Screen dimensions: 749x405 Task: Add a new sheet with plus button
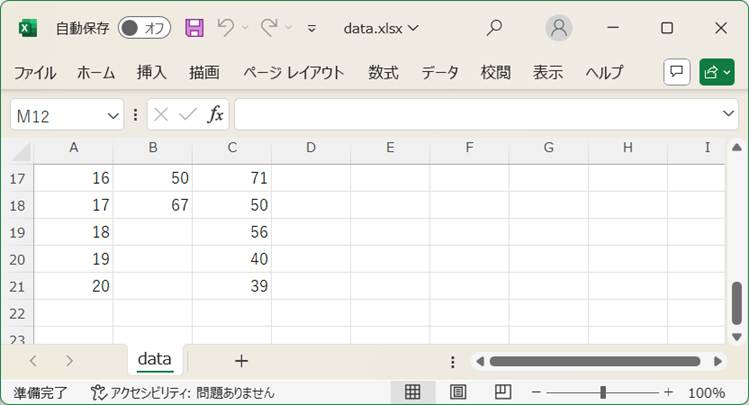click(x=241, y=361)
